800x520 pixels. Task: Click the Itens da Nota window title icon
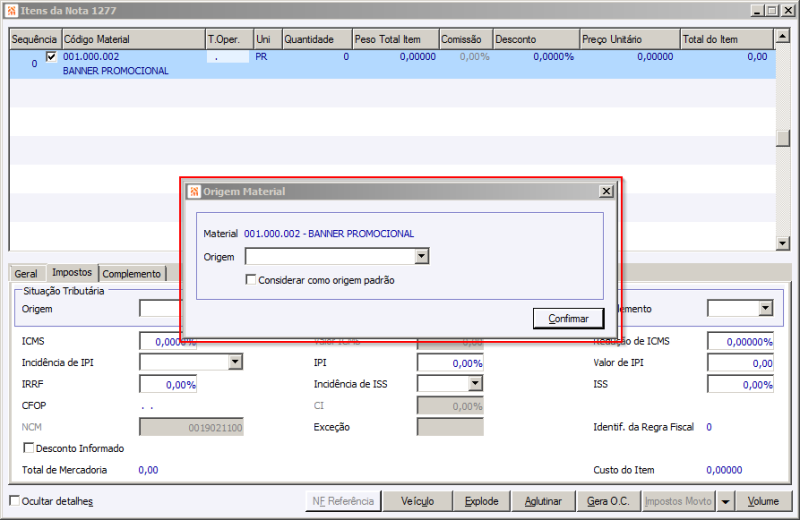click(12, 10)
